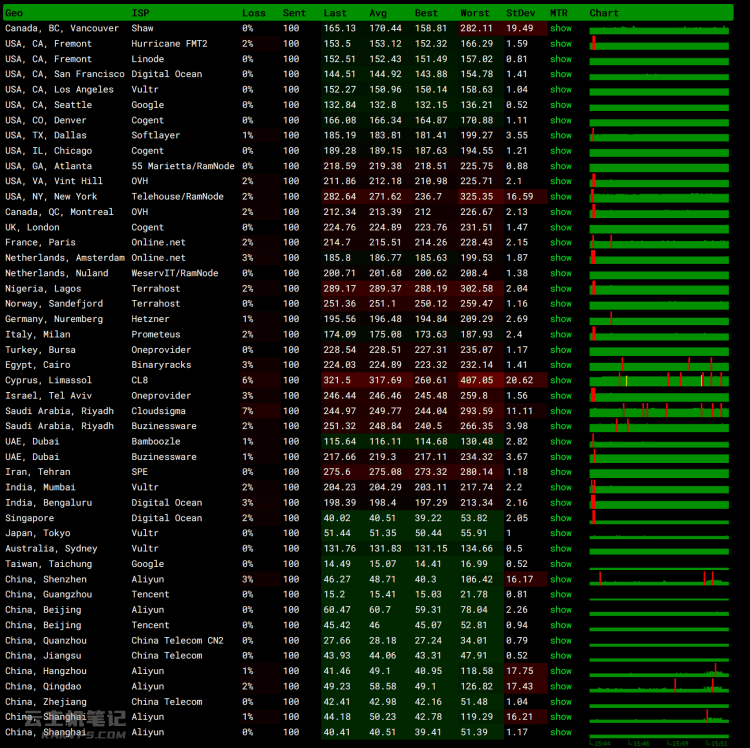Click 'Australia, Sydney' geo cell
The image size is (750, 748).
51,549
